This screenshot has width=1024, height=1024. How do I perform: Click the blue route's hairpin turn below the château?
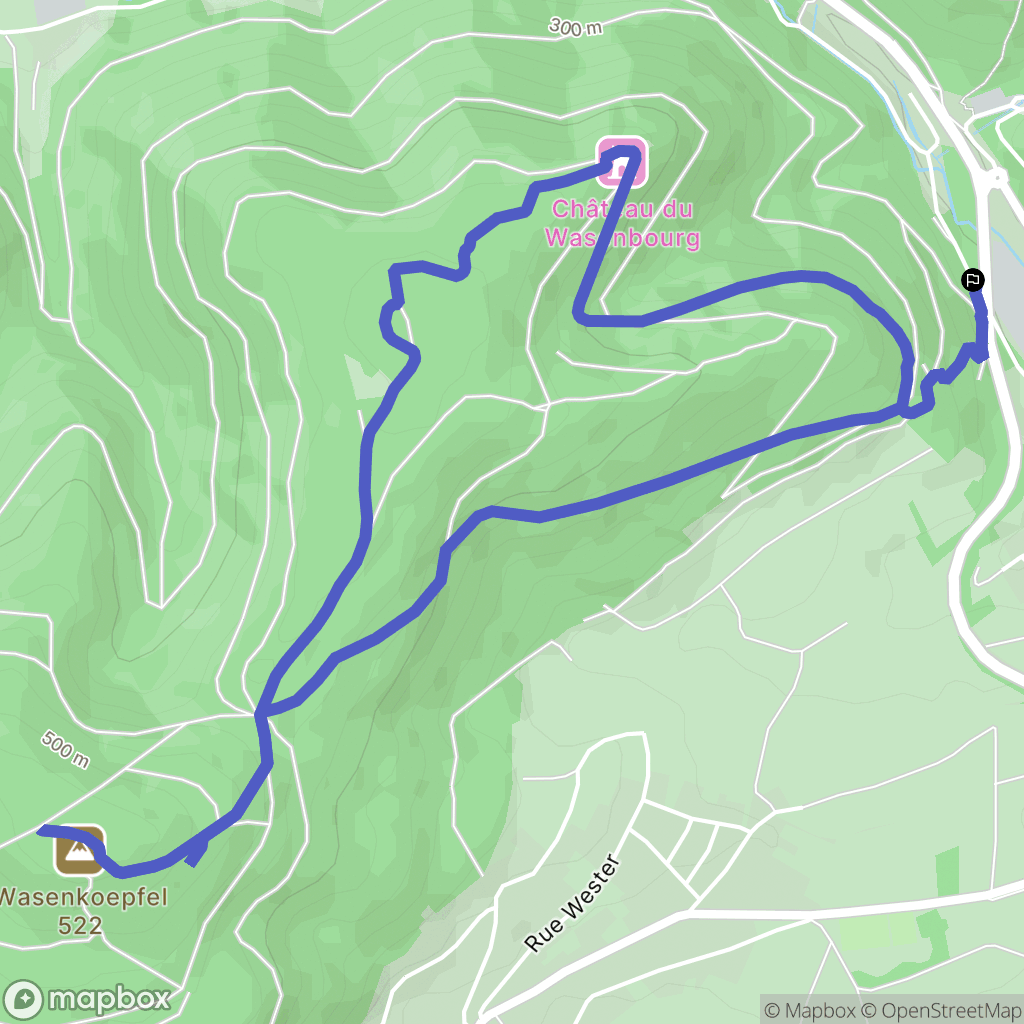click(581, 316)
